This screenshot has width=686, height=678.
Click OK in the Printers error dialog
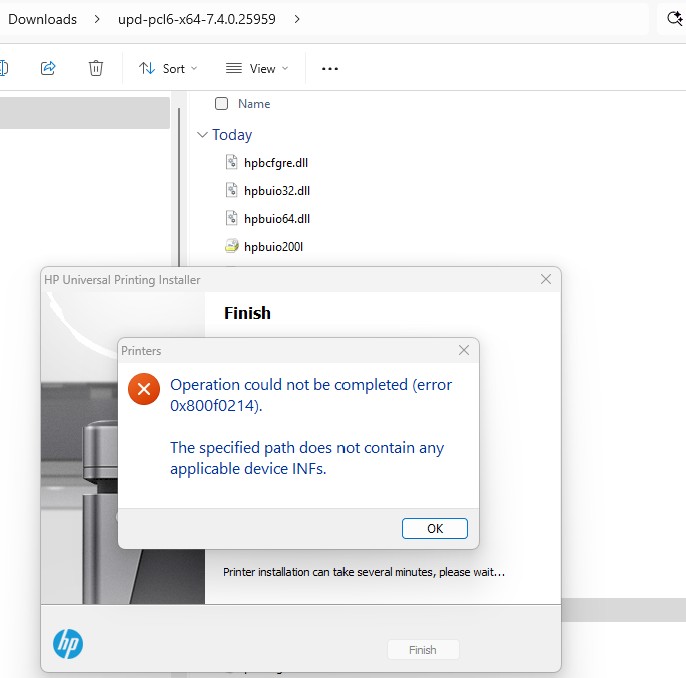coord(434,528)
